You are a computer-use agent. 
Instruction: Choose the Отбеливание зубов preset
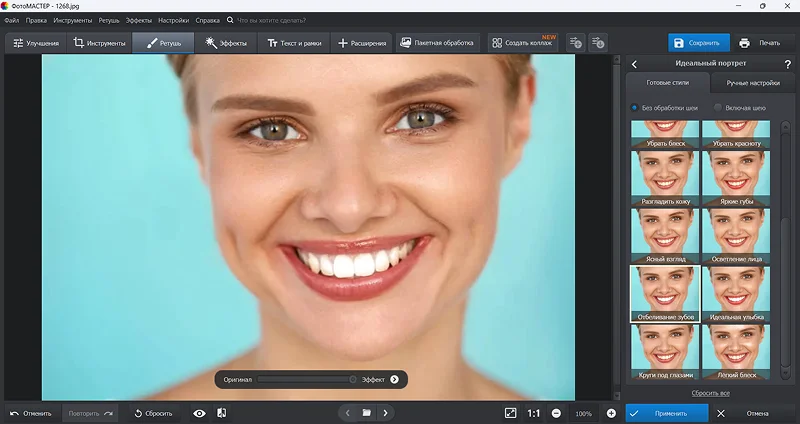pos(665,294)
